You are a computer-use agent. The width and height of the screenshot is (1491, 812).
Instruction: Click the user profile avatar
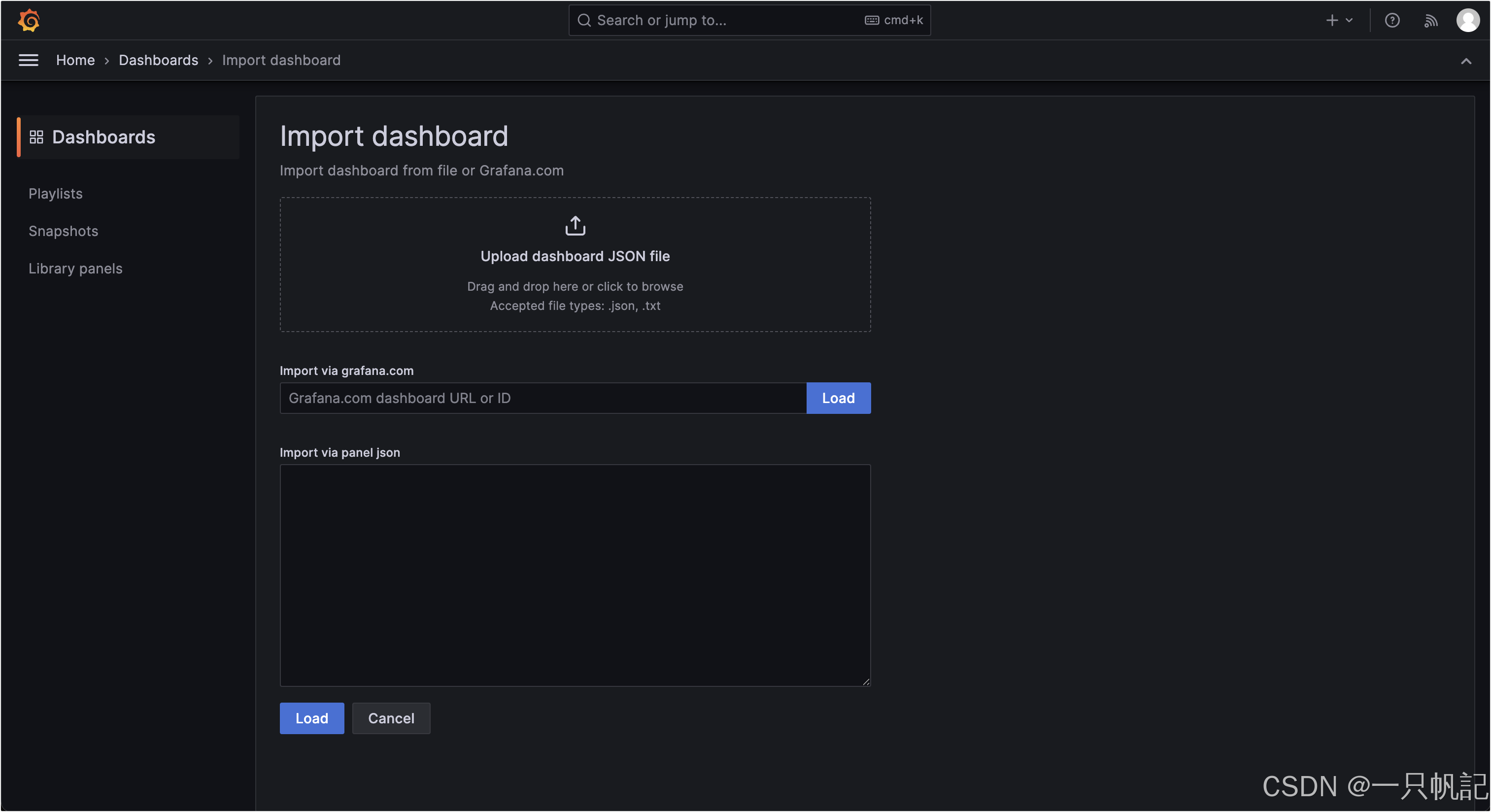tap(1468, 20)
